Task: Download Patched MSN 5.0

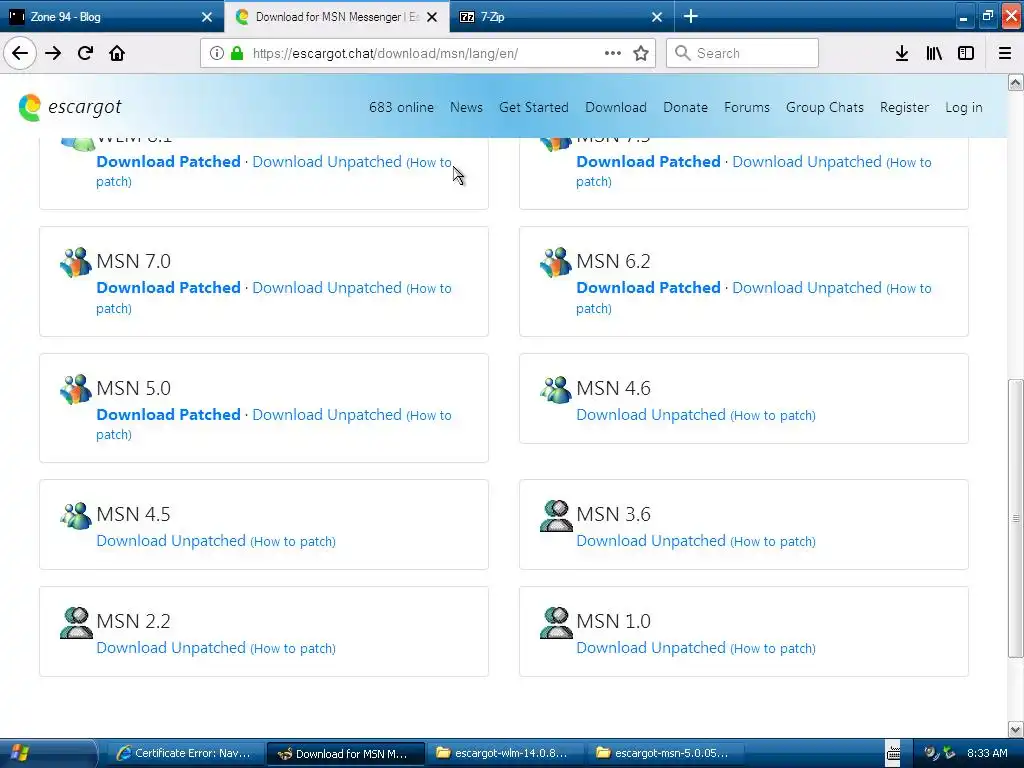Action: point(168,414)
